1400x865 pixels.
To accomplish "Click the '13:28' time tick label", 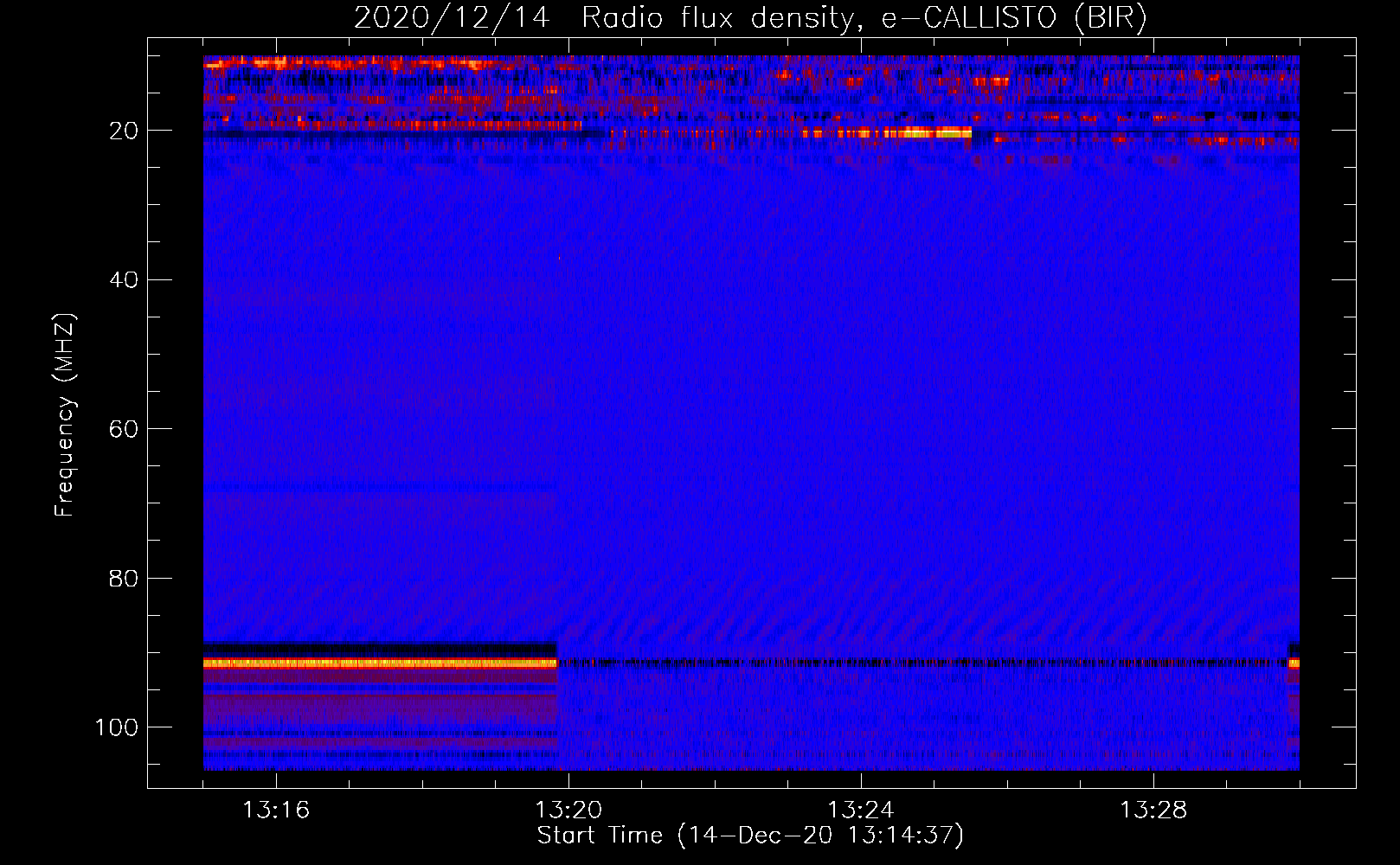I will point(1153,811).
